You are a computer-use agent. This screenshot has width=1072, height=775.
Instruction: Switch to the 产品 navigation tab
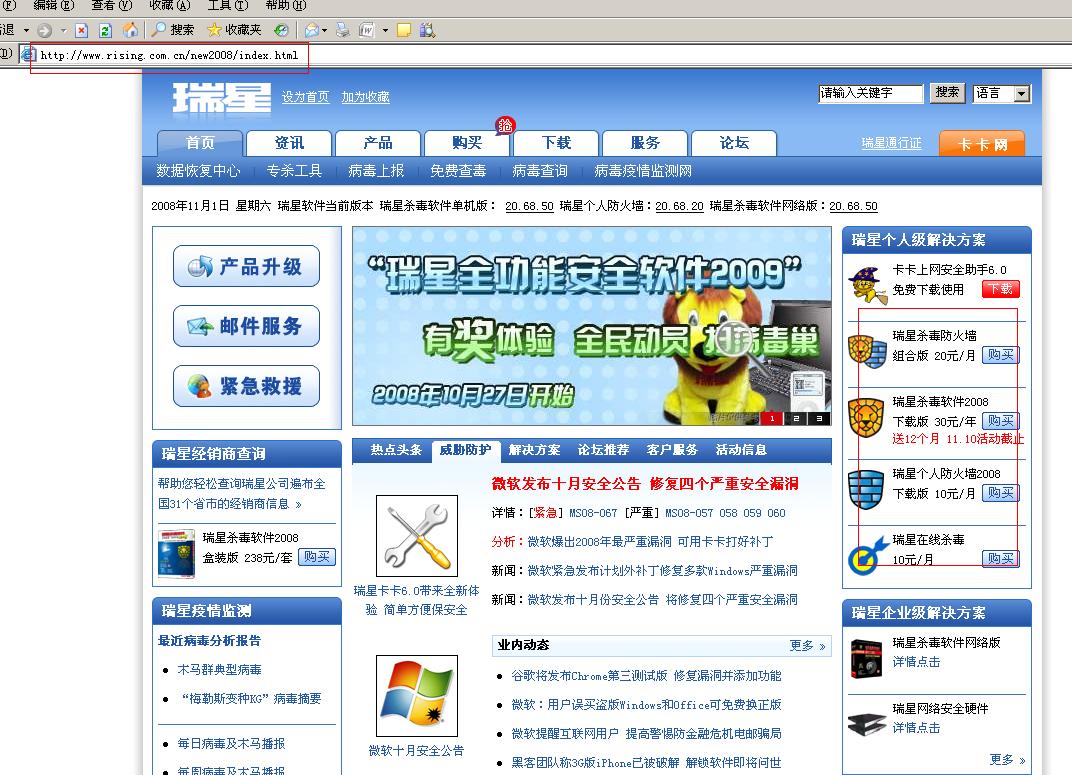378,143
